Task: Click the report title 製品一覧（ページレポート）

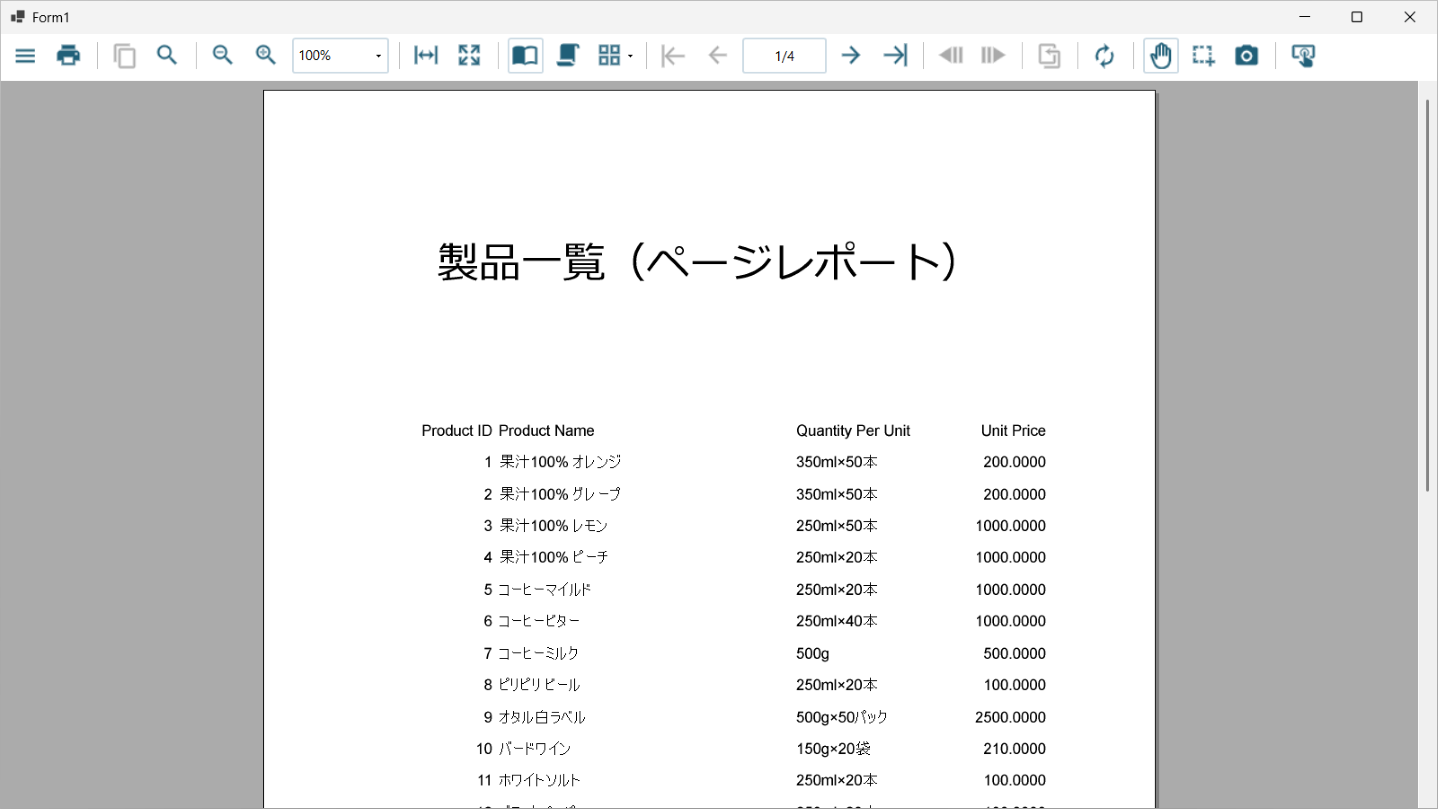Action: [x=698, y=262]
